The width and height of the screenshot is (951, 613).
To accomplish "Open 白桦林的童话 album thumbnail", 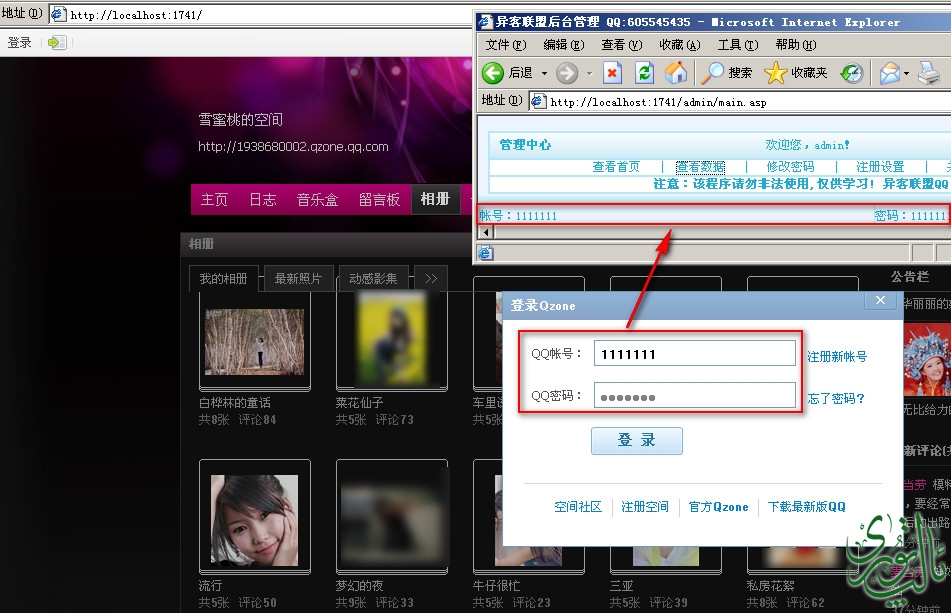I will coord(255,342).
